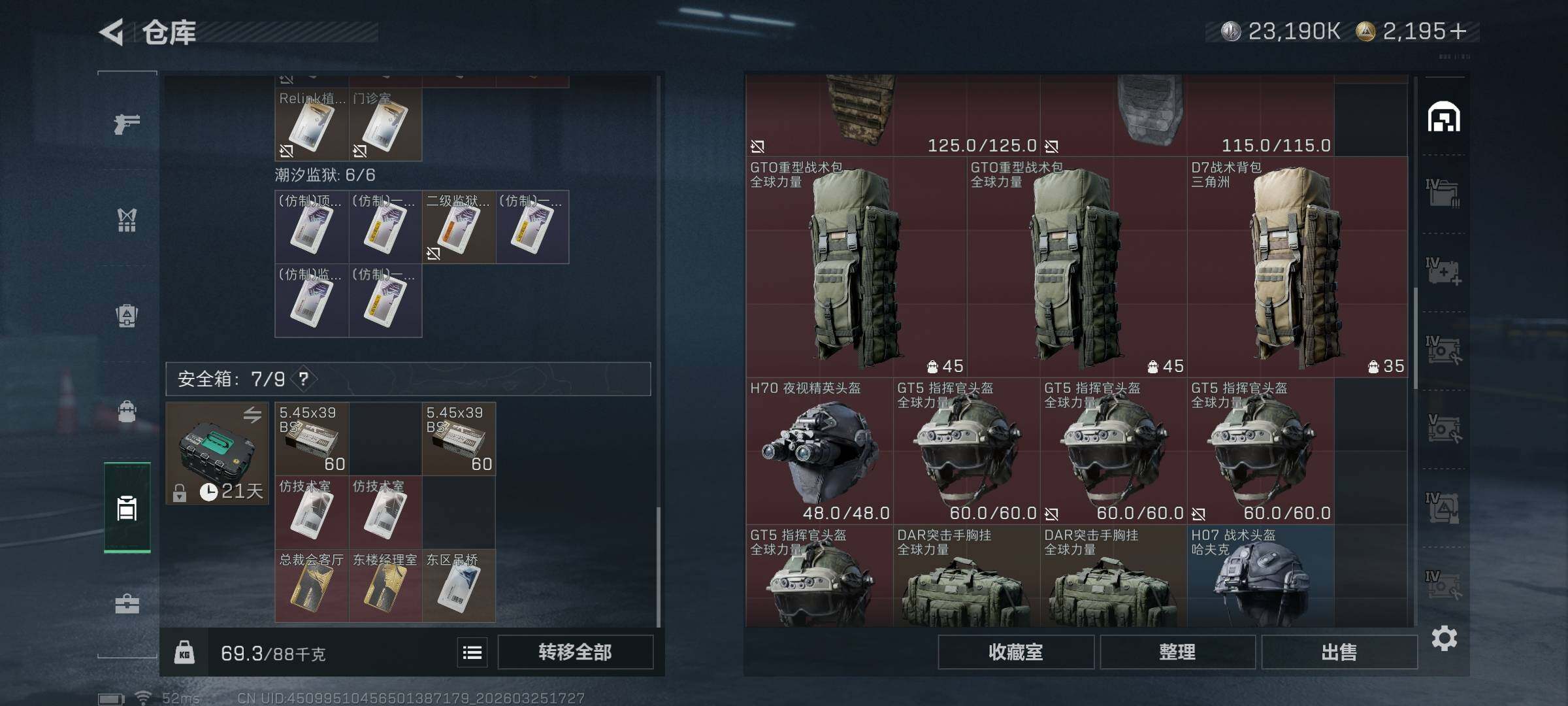Screen dimensions: 1568x706
Task: Swap the safe box via arrows icon
Action: click(x=252, y=414)
